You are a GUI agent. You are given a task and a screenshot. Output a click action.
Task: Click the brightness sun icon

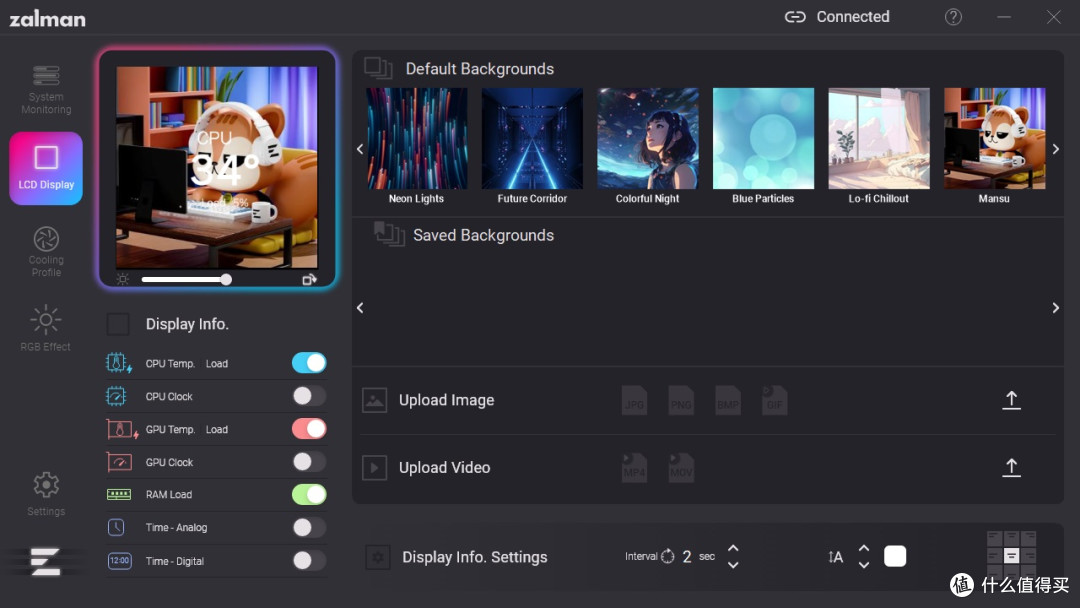[x=123, y=279]
